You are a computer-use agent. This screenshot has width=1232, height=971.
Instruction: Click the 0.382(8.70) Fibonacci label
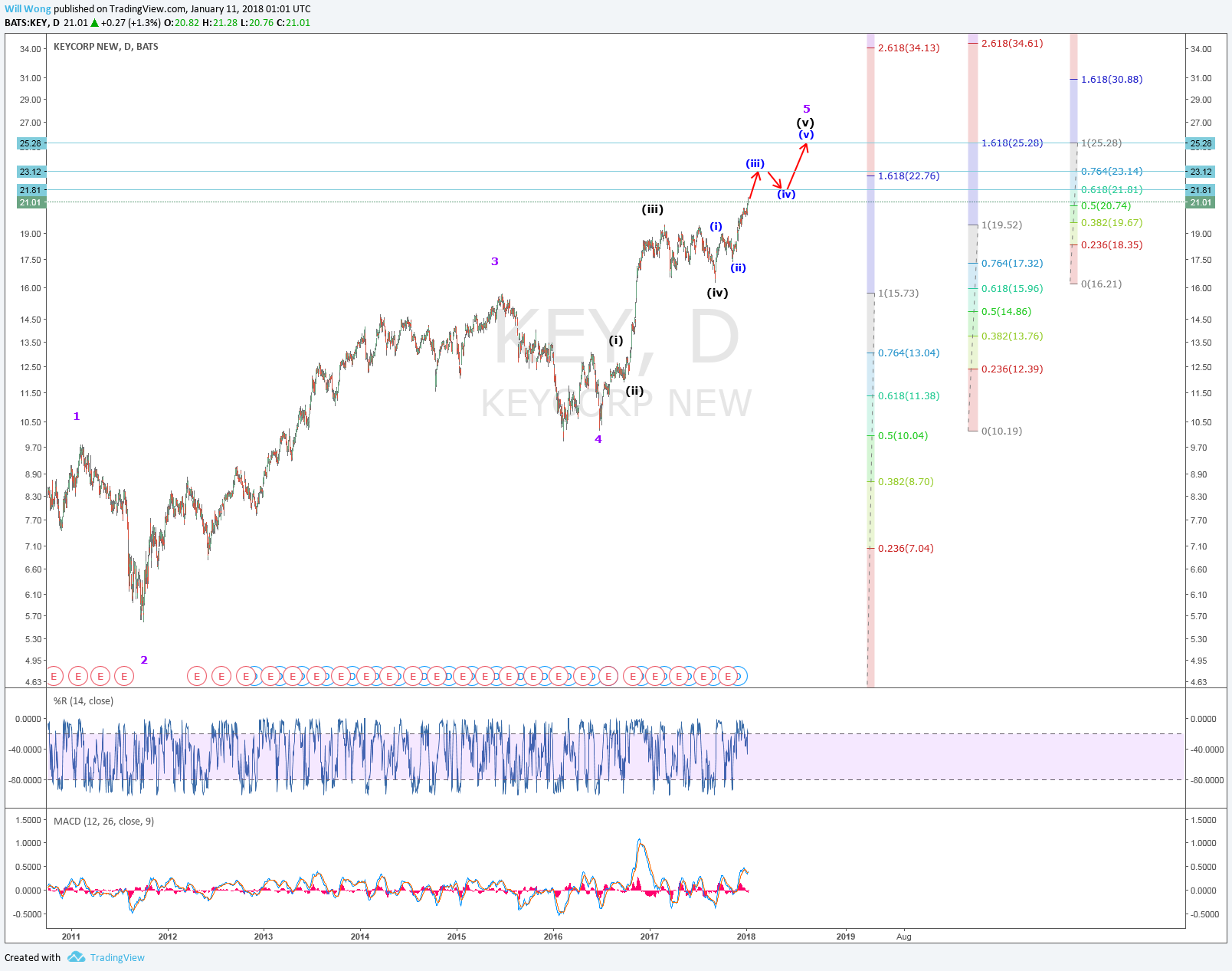click(x=906, y=482)
